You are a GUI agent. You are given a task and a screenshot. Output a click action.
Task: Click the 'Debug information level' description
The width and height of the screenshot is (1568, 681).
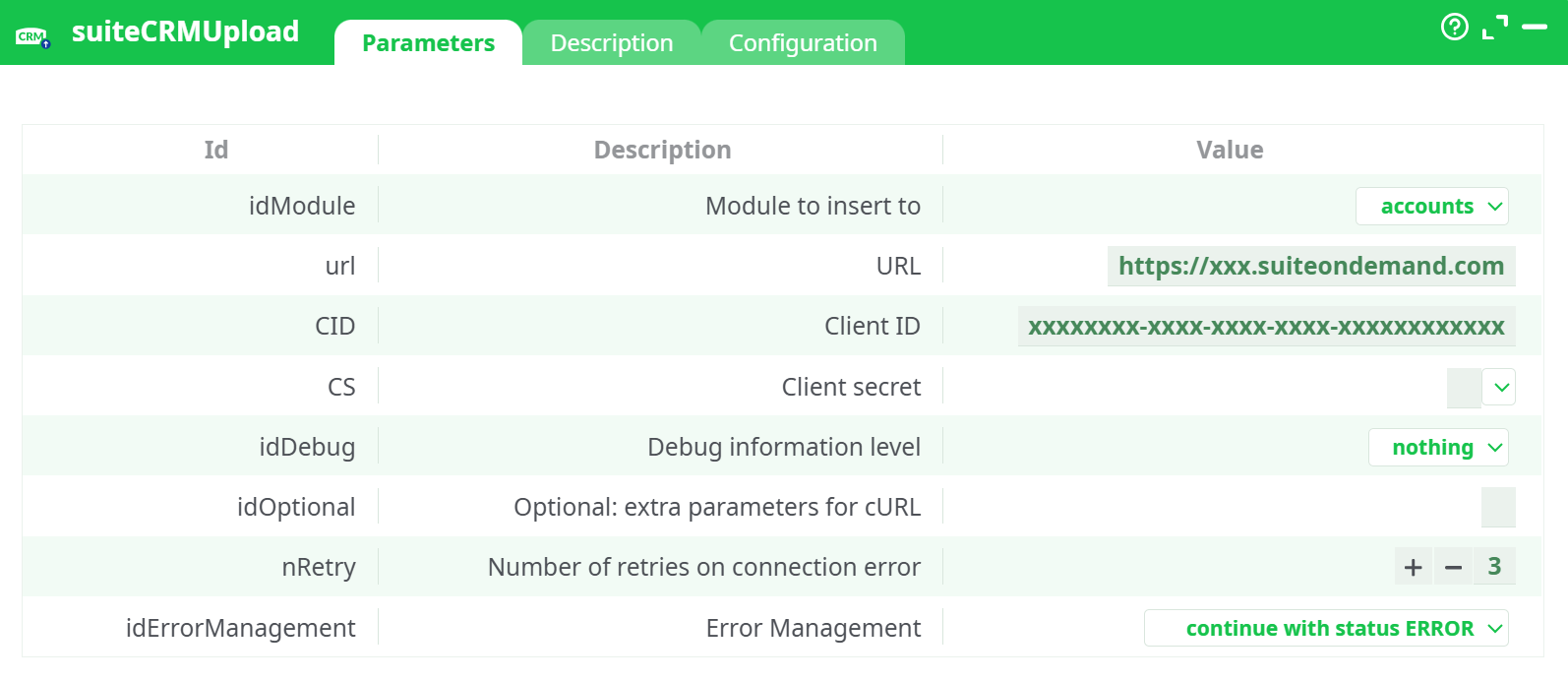(784, 447)
